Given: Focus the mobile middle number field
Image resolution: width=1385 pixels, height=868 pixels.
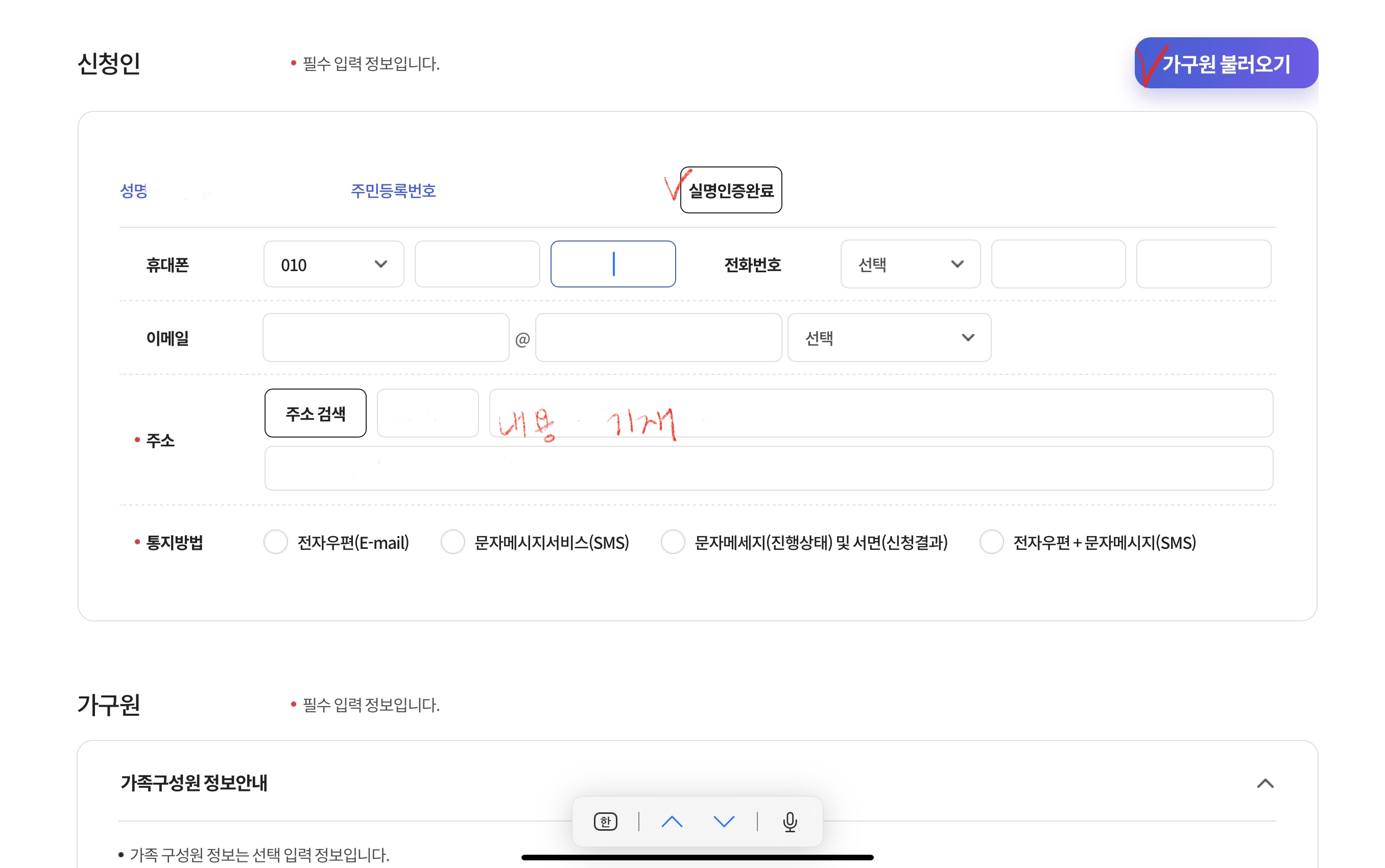Looking at the screenshot, I should pyautogui.click(x=477, y=264).
